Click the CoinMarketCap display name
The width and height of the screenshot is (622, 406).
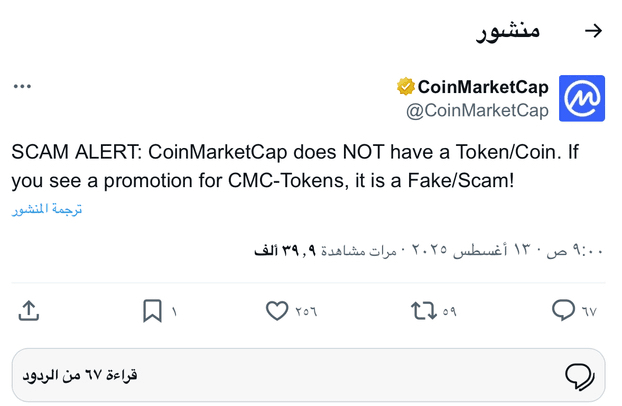tap(483, 87)
